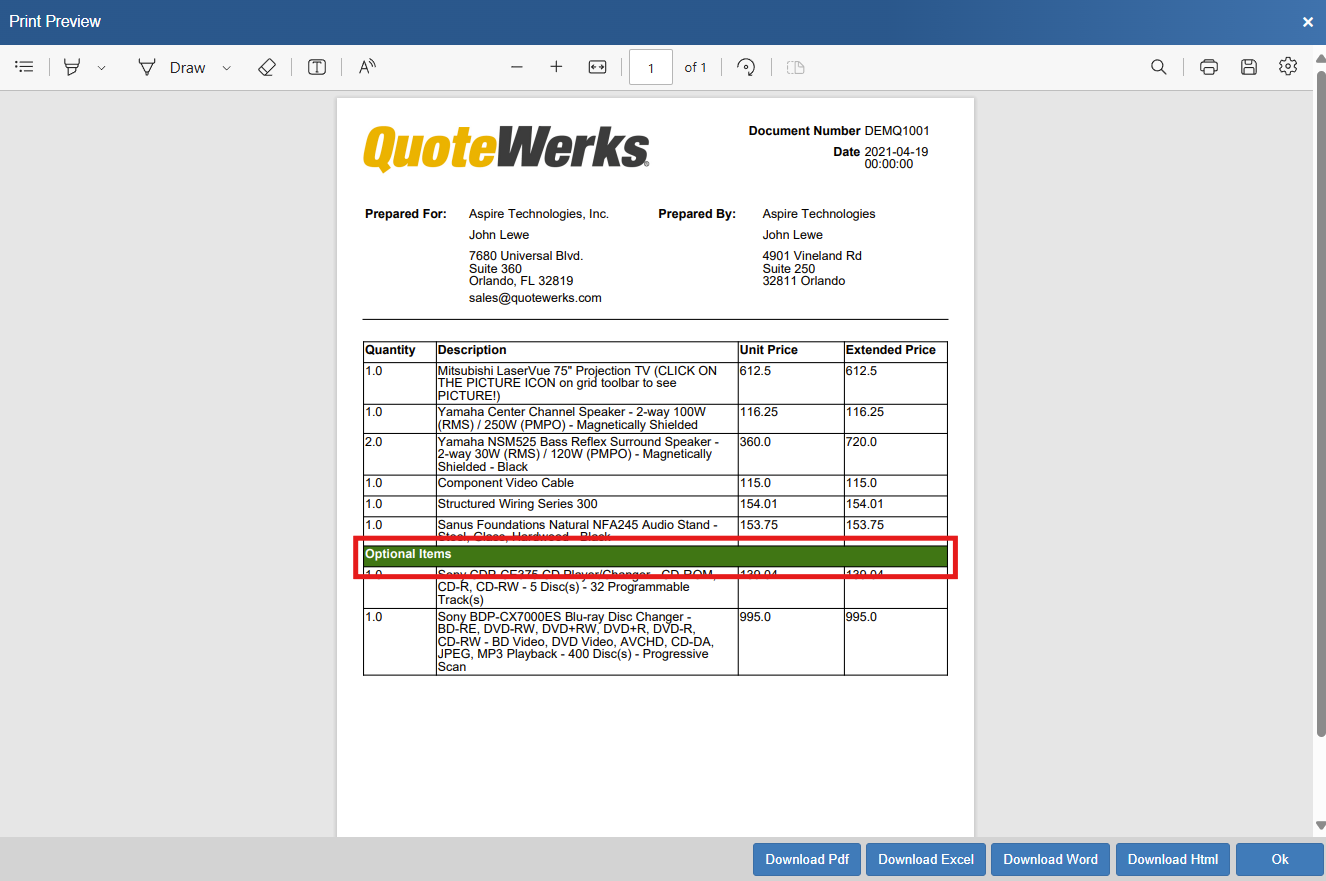Expand the highlighter options dropdown arrow
The width and height of the screenshot is (1326, 881).
point(101,68)
